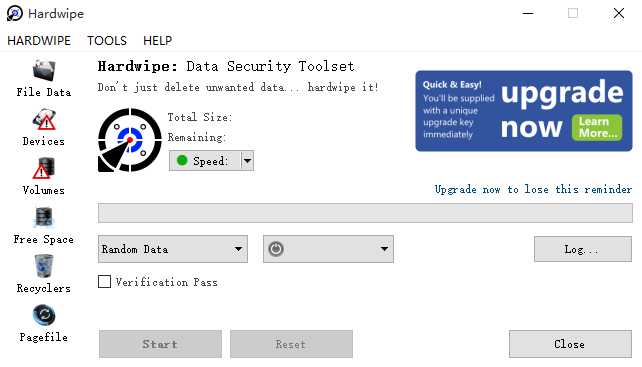Open the Random Data method dropdown

click(x=173, y=249)
